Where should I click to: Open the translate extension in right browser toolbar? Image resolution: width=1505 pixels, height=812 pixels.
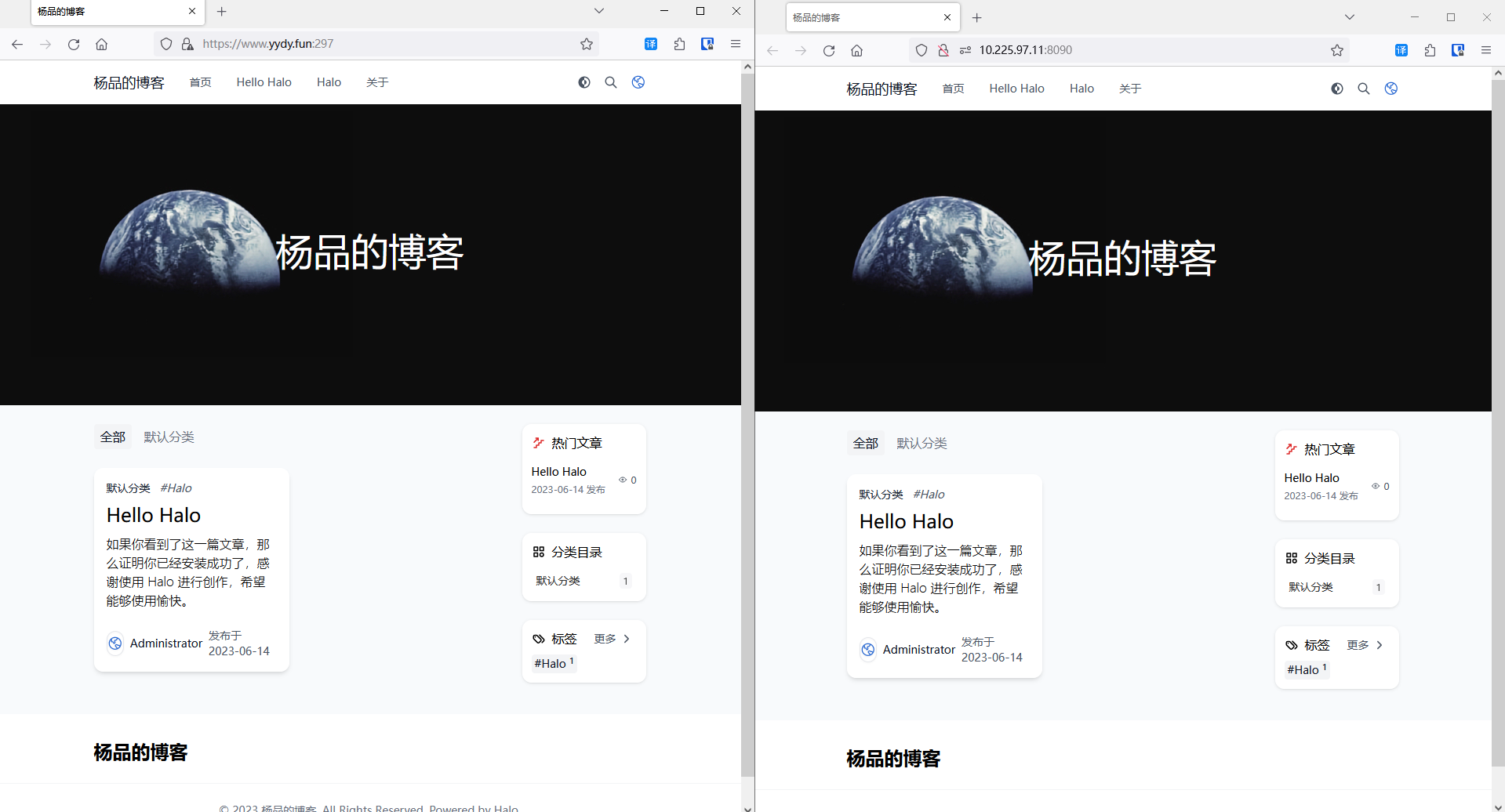point(1401,50)
